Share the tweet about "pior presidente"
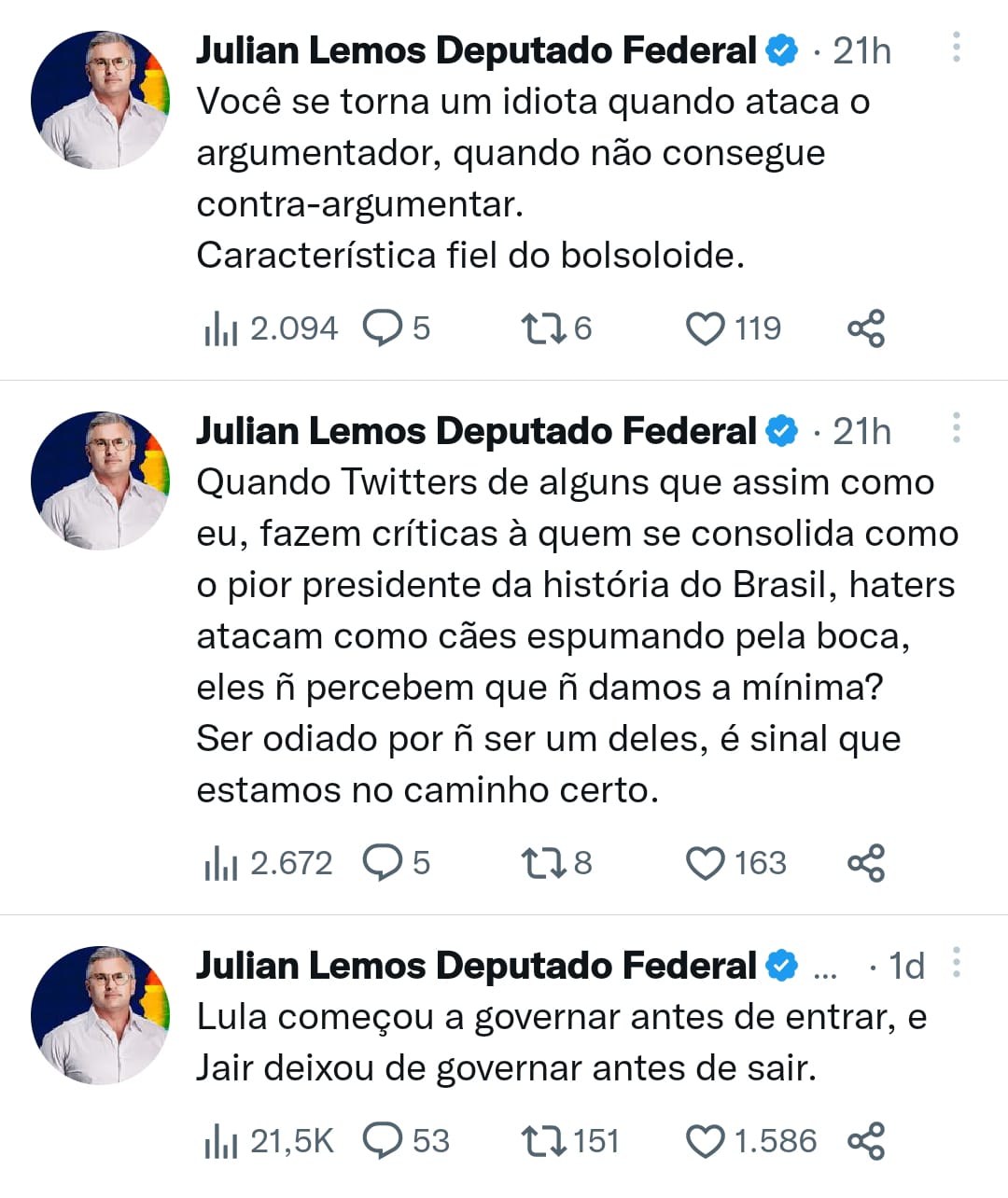Image resolution: width=1008 pixels, height=1198 pixels. pyautogui.click(x=866, y=863)
